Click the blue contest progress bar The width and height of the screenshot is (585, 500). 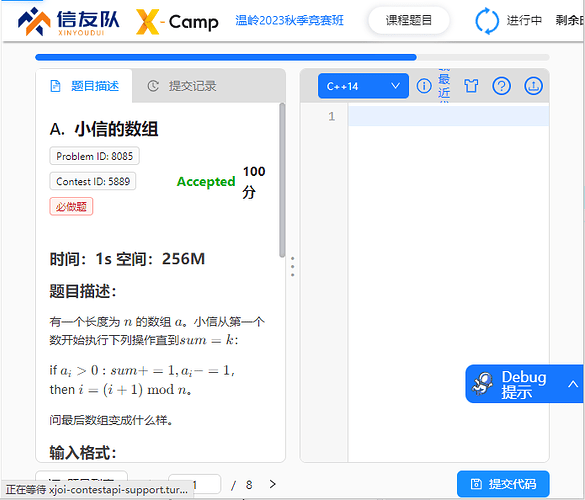(226, 57)
